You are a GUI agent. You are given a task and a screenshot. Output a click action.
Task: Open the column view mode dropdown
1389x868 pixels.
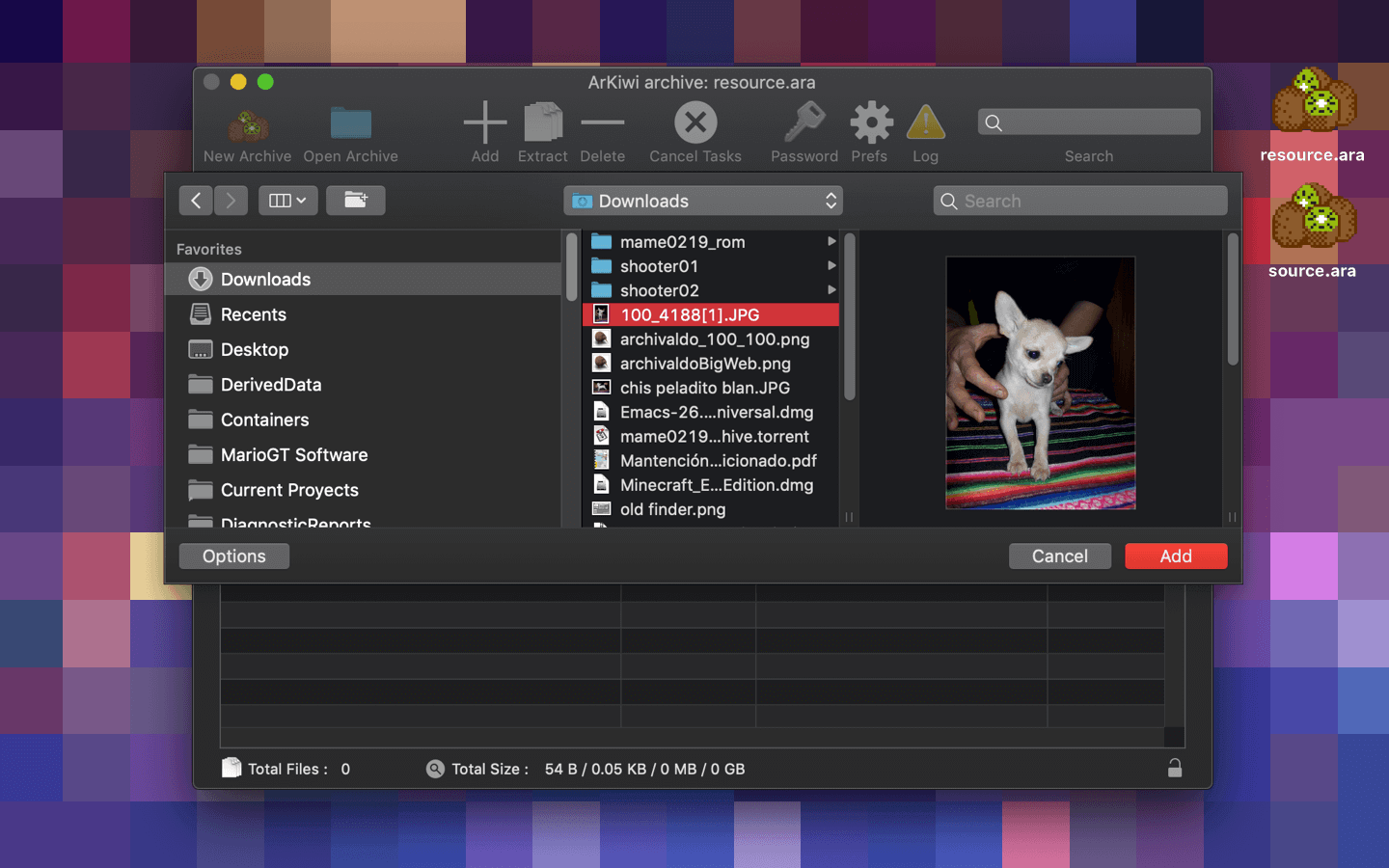(287, 201)
